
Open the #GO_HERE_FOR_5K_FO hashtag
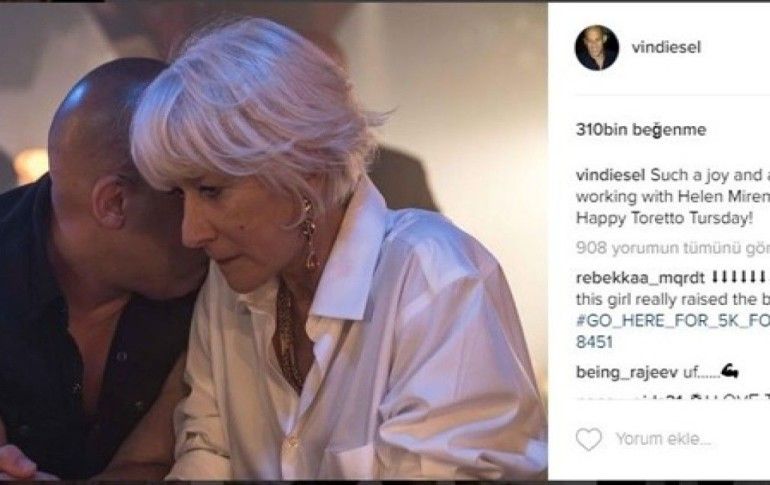tap(672, 320)
